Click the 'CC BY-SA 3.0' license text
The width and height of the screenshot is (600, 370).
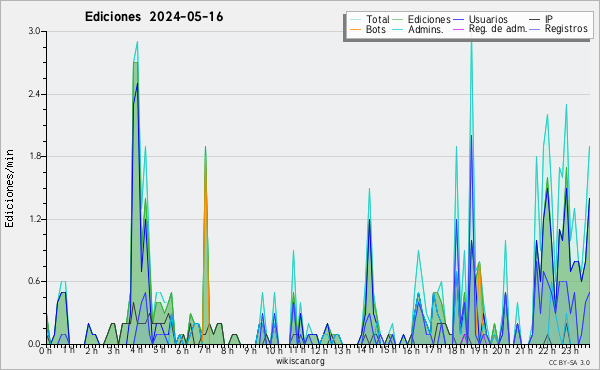pyautogui.click(x=569, y=362)
